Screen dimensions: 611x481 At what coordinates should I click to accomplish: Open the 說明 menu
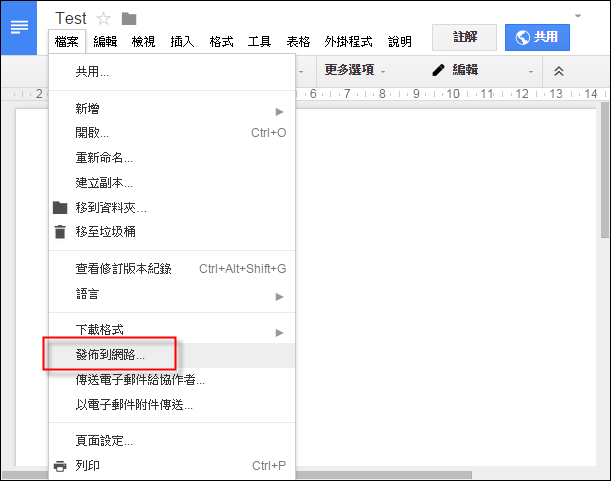coord(400,41)
